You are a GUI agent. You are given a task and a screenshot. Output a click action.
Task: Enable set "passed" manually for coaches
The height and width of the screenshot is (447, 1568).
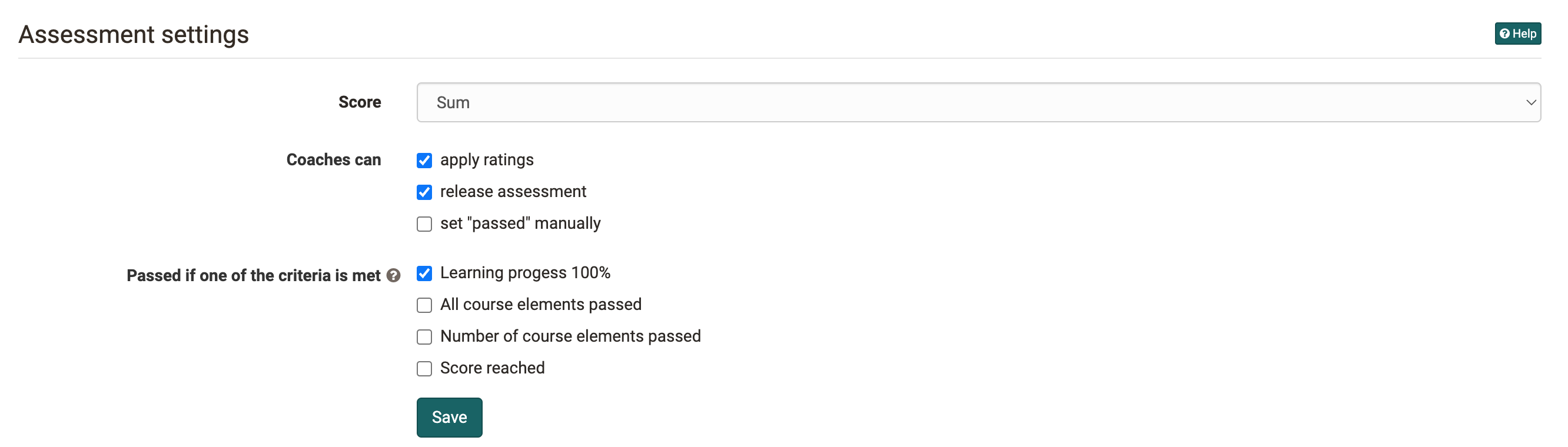point(424,224)
